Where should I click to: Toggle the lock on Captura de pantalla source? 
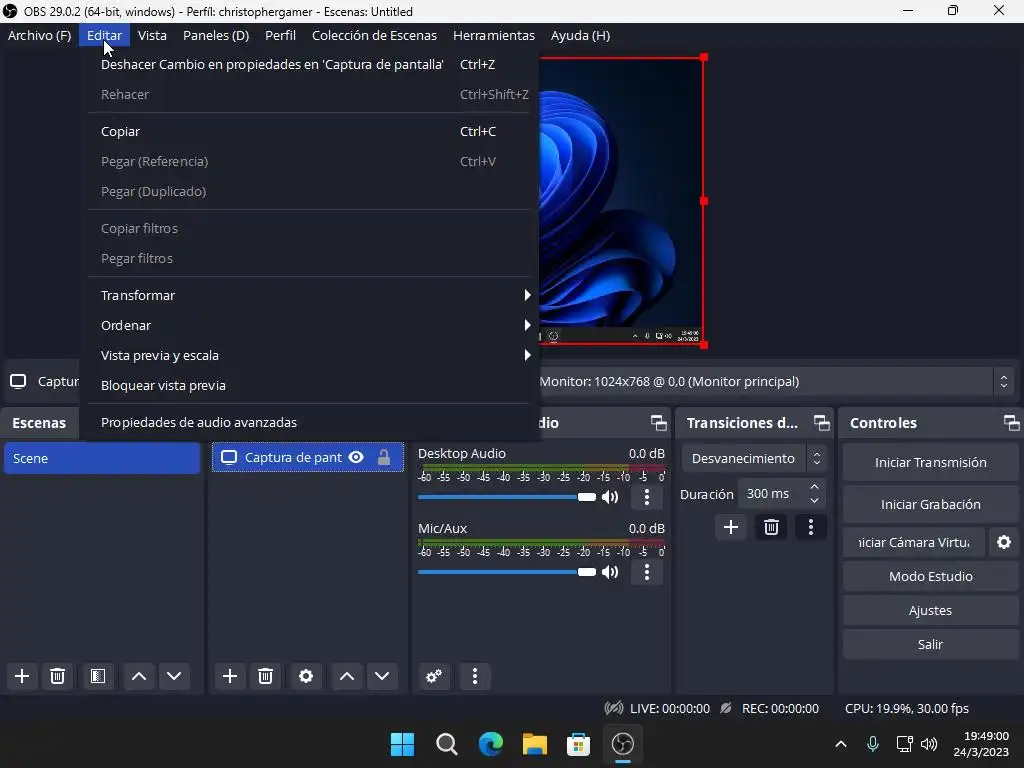tap(384, 457)
